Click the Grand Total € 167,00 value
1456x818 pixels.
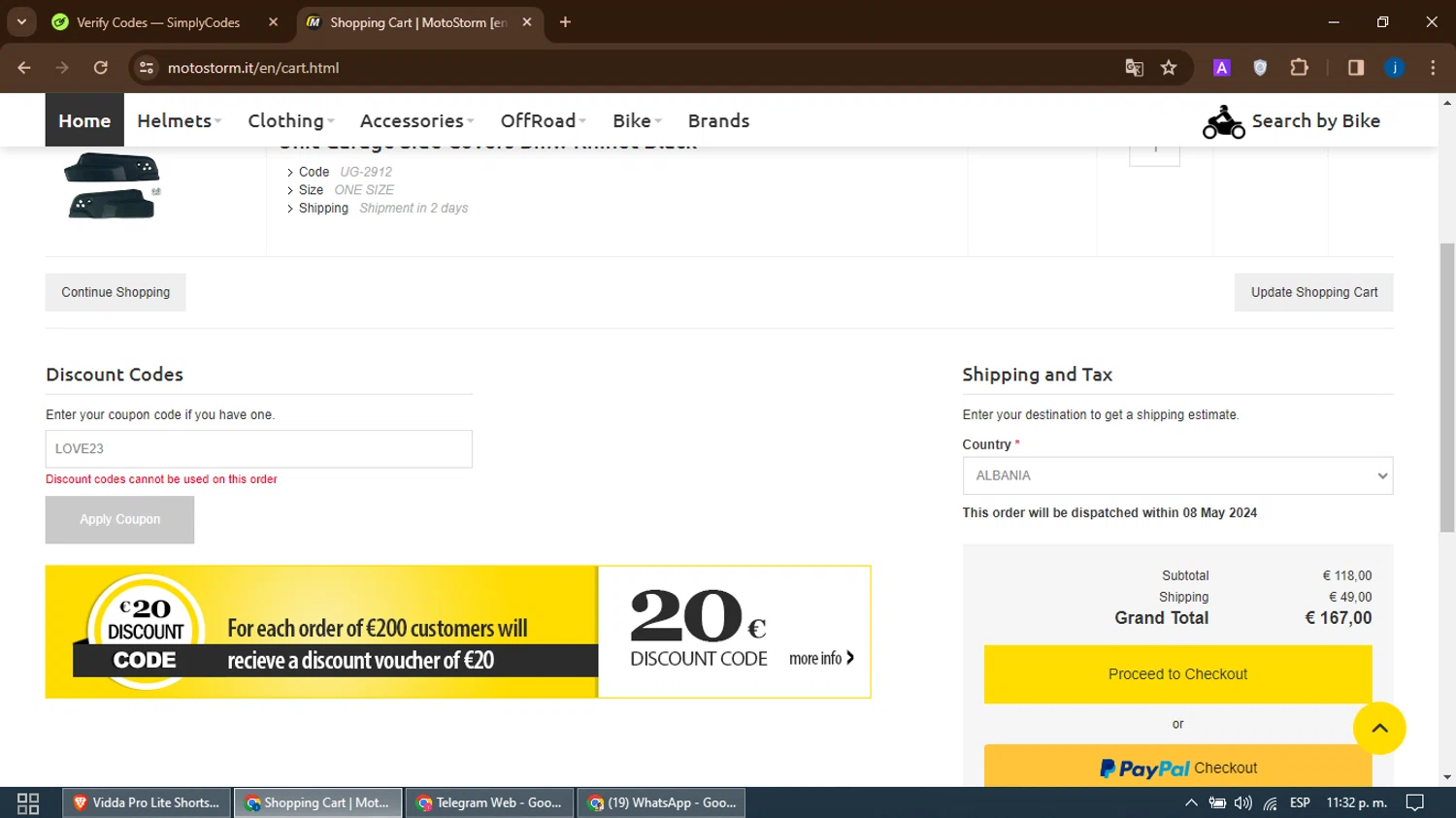pos(1339,618)
